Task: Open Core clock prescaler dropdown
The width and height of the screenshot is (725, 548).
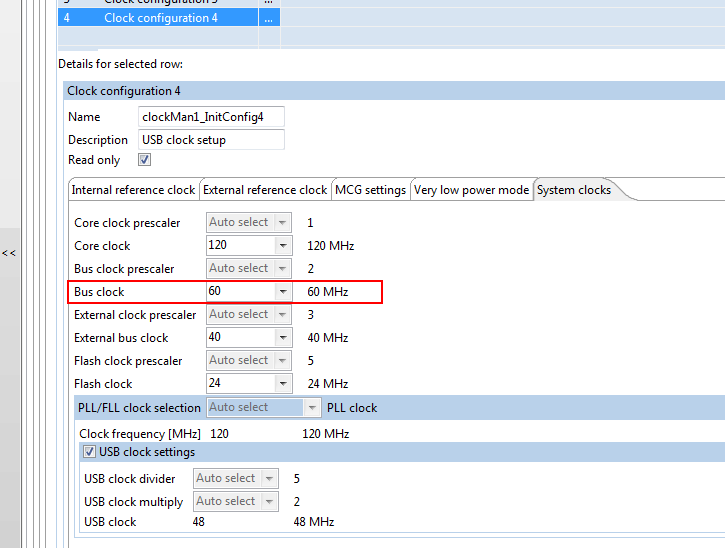Action: [249, 222]
